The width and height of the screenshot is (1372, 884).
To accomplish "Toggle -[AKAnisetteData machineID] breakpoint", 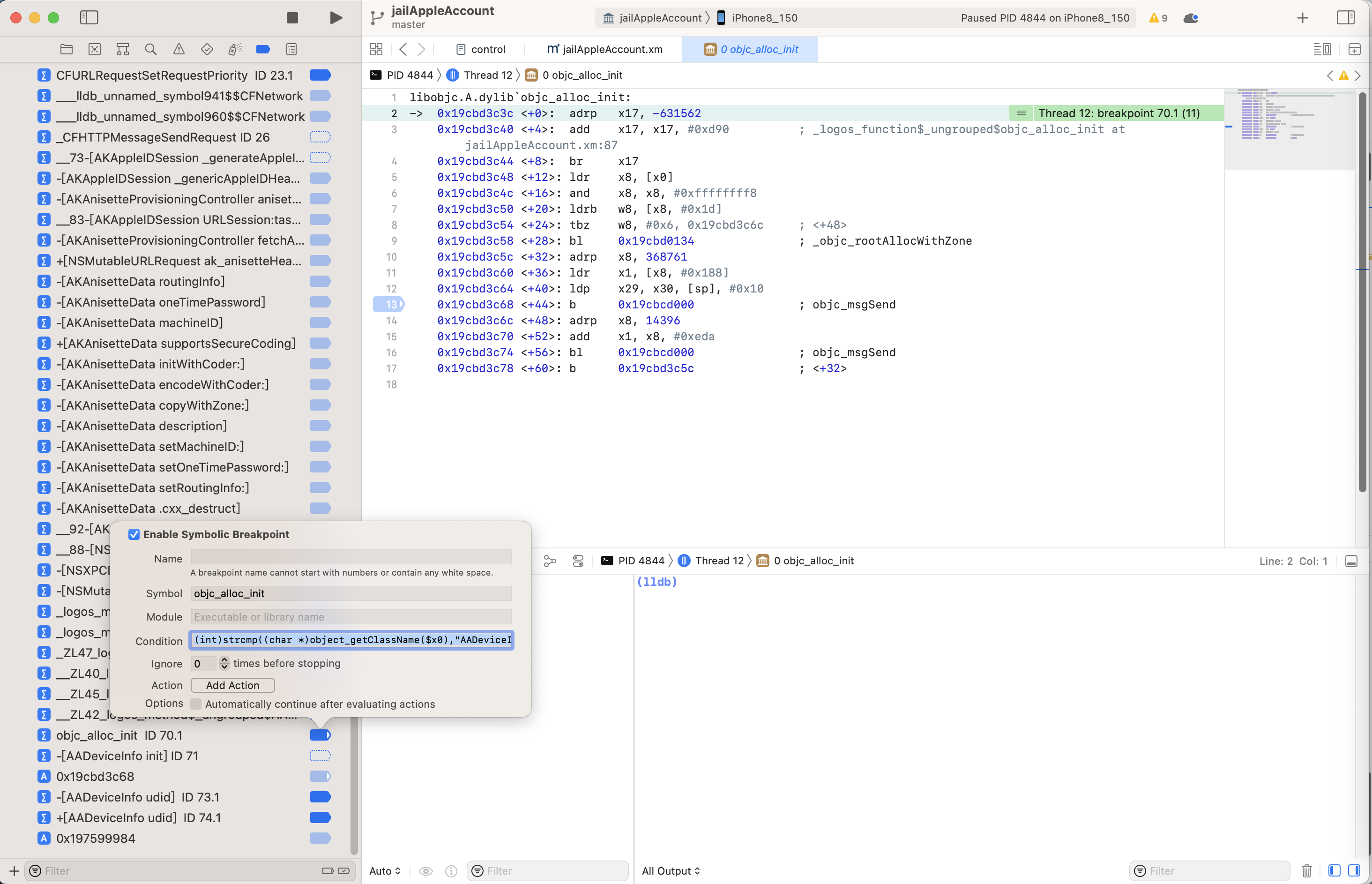I will point(321,322).
